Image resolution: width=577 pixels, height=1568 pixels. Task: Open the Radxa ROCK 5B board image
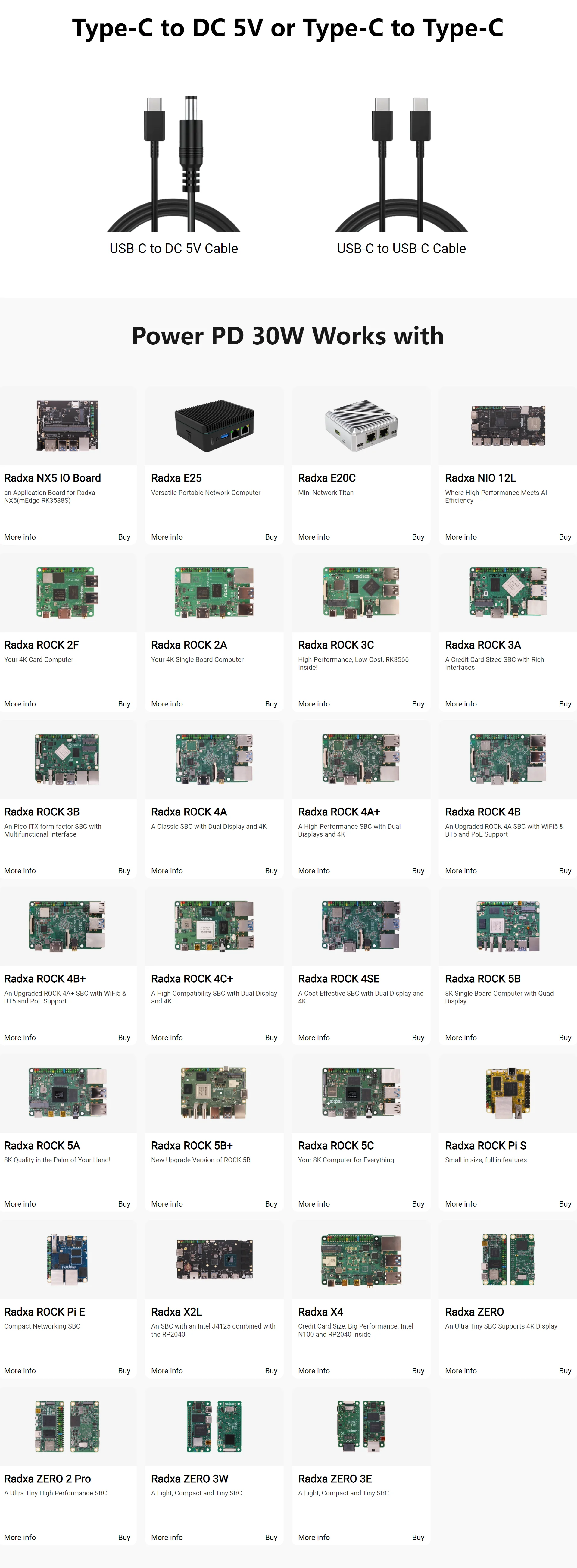[x=508, y=926]
